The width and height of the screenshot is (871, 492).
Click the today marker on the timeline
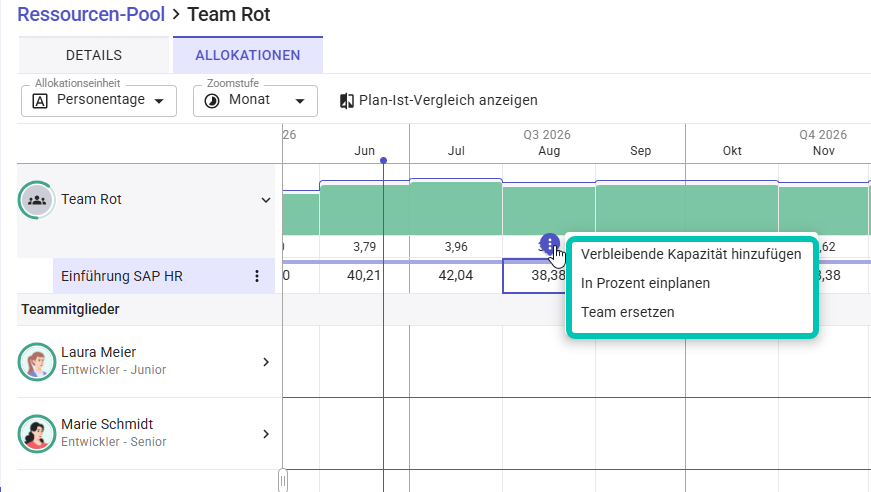point(383,160)
